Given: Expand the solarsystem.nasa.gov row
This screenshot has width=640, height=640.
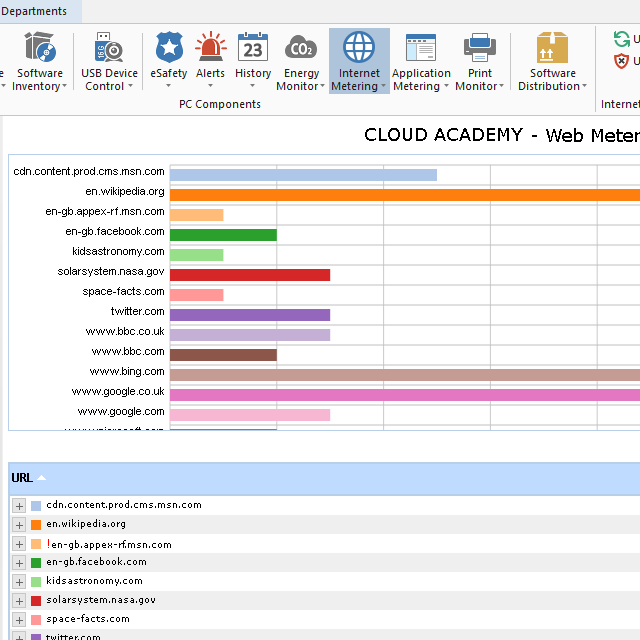Looking at the screenshot, I should (x=19, y=601).
